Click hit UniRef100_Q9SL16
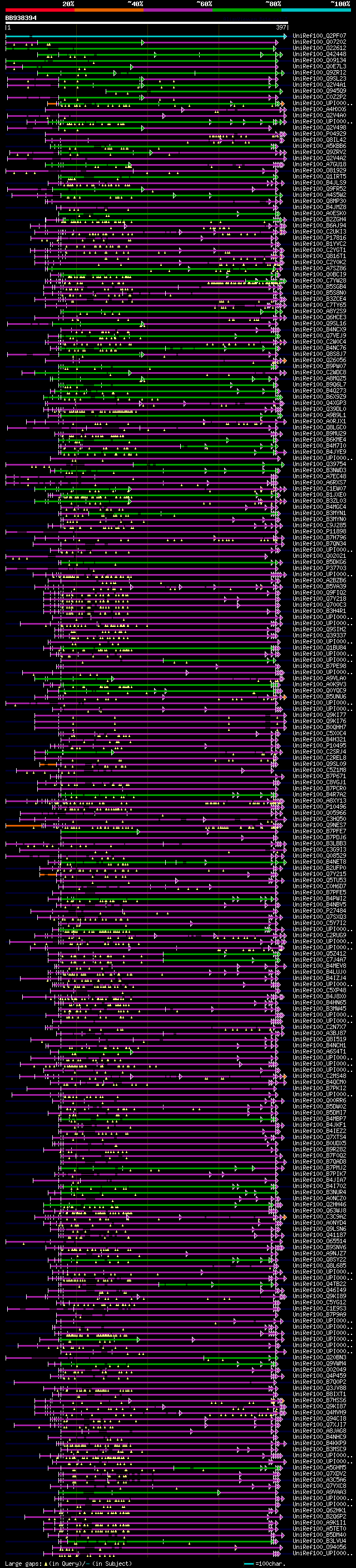The image size is (356, 1568). point(319,323)
